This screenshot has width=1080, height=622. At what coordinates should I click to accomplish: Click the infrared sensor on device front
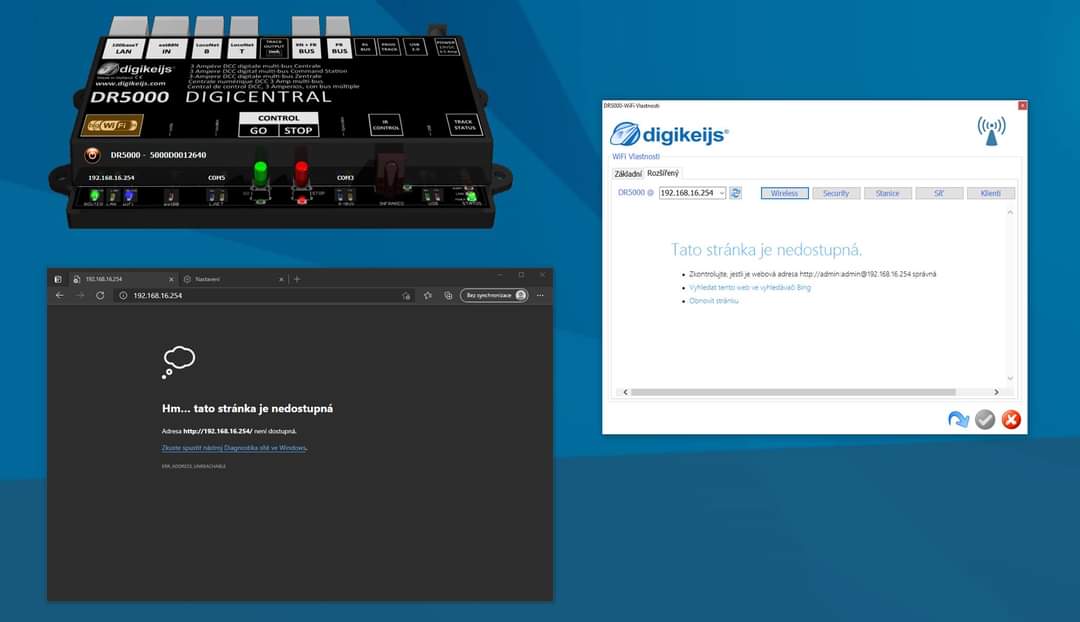(x=391, y=174)
